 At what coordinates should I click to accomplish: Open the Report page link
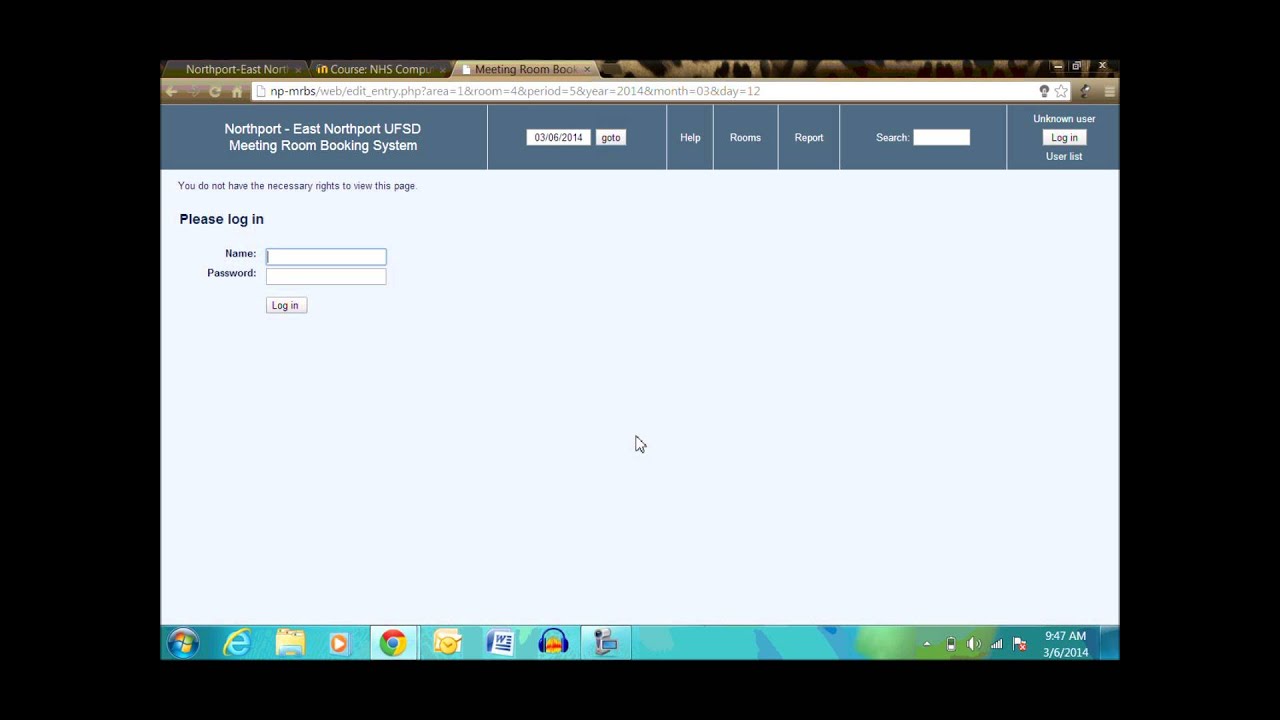point(809,138)
